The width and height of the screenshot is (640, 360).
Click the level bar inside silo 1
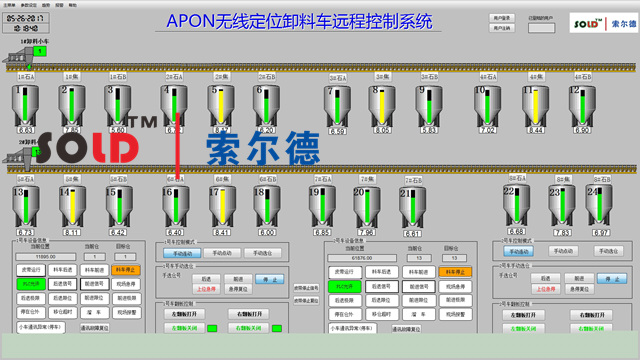pos(25,104)
